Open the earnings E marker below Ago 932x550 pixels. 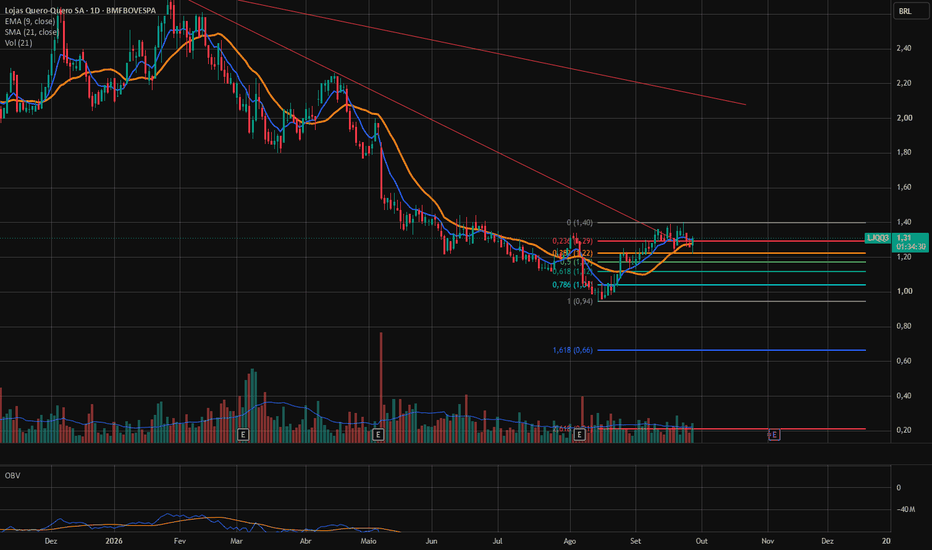(x=579, y=435)
